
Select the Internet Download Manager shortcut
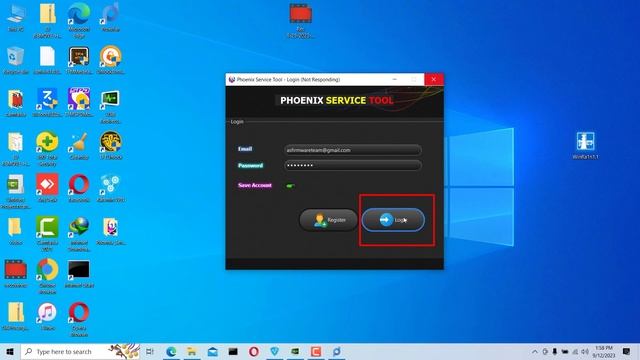pos(79,233)
